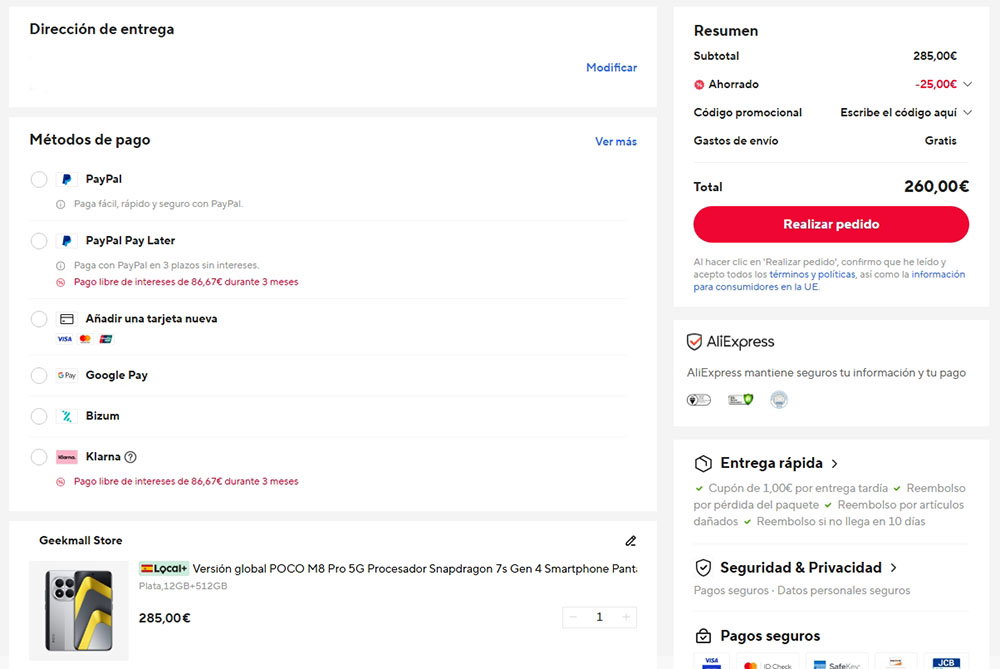Click the 'Gastos de envío' Gratis value
Image resolution: width=1000 pixels, height=669 pixels.
[x=941, y=141]
